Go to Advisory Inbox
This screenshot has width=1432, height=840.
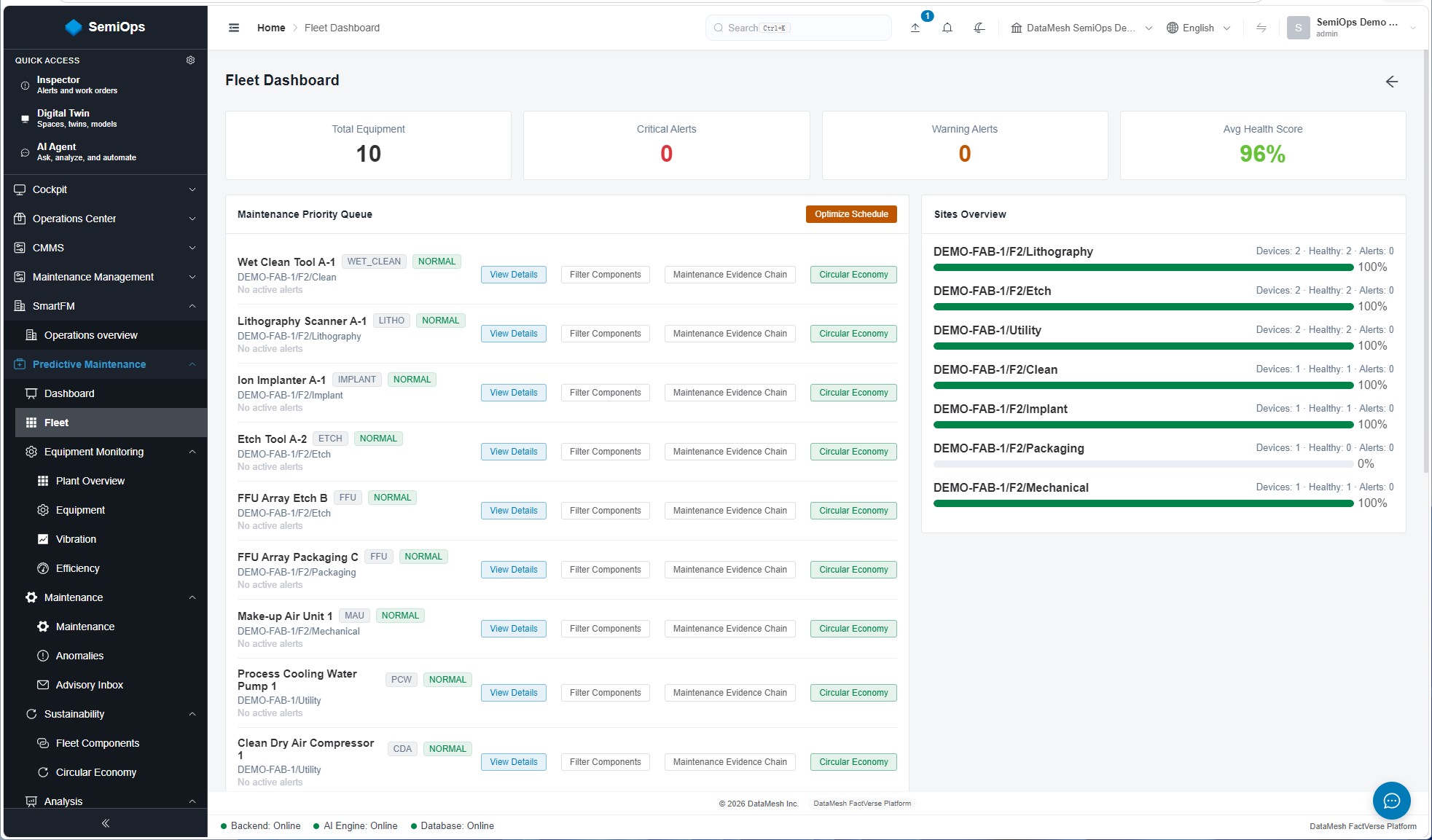pos(117,685)
